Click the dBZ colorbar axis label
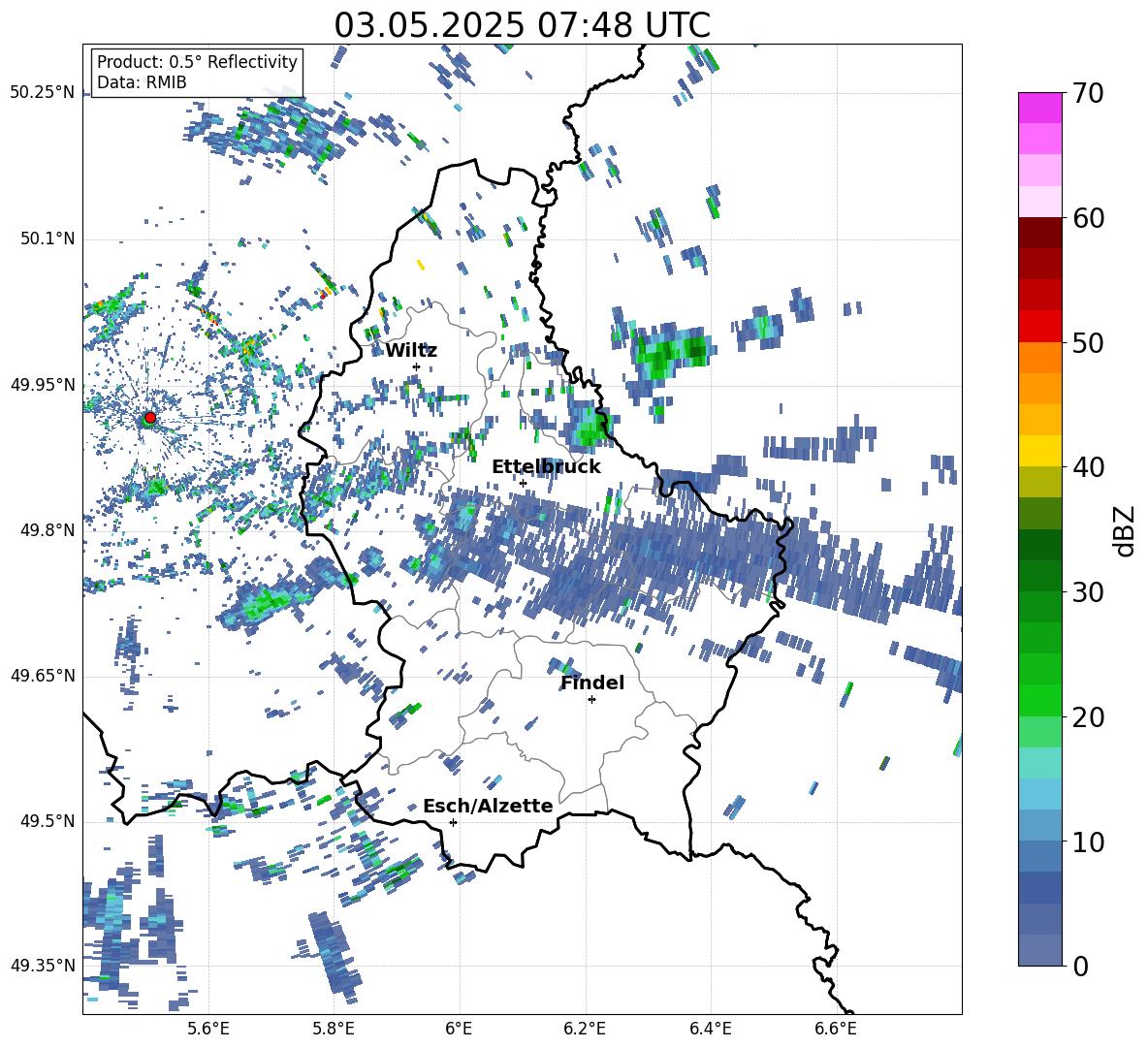 [x=1126, y=530]
